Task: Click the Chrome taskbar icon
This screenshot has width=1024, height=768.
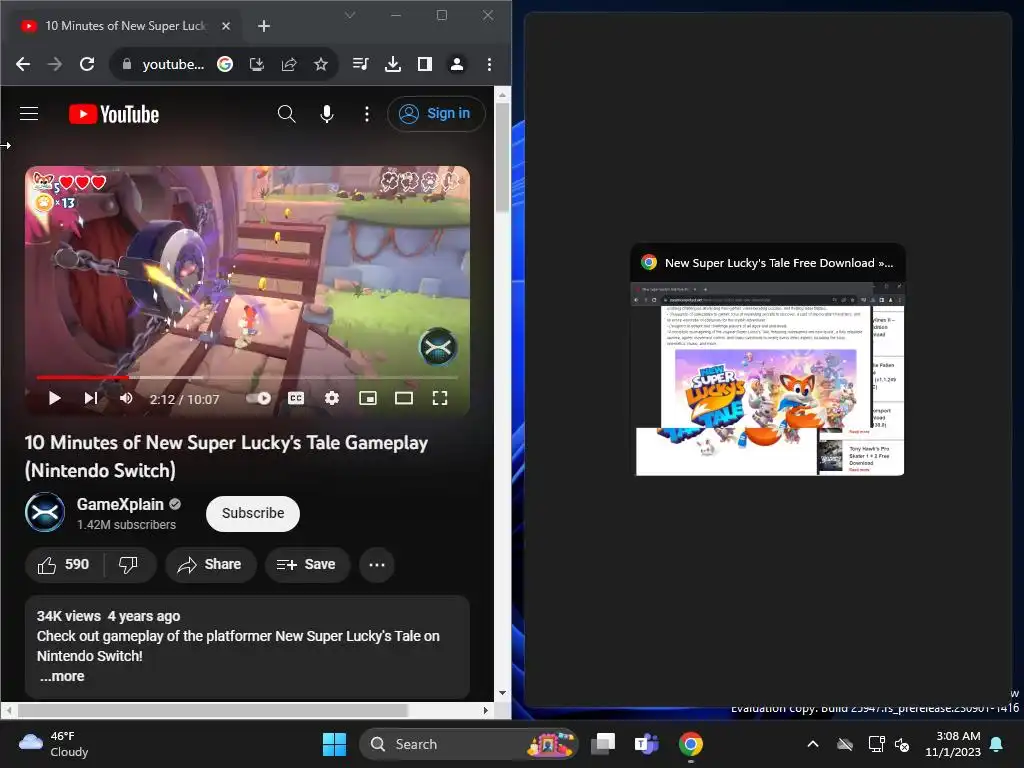Action: pos(691,744)
